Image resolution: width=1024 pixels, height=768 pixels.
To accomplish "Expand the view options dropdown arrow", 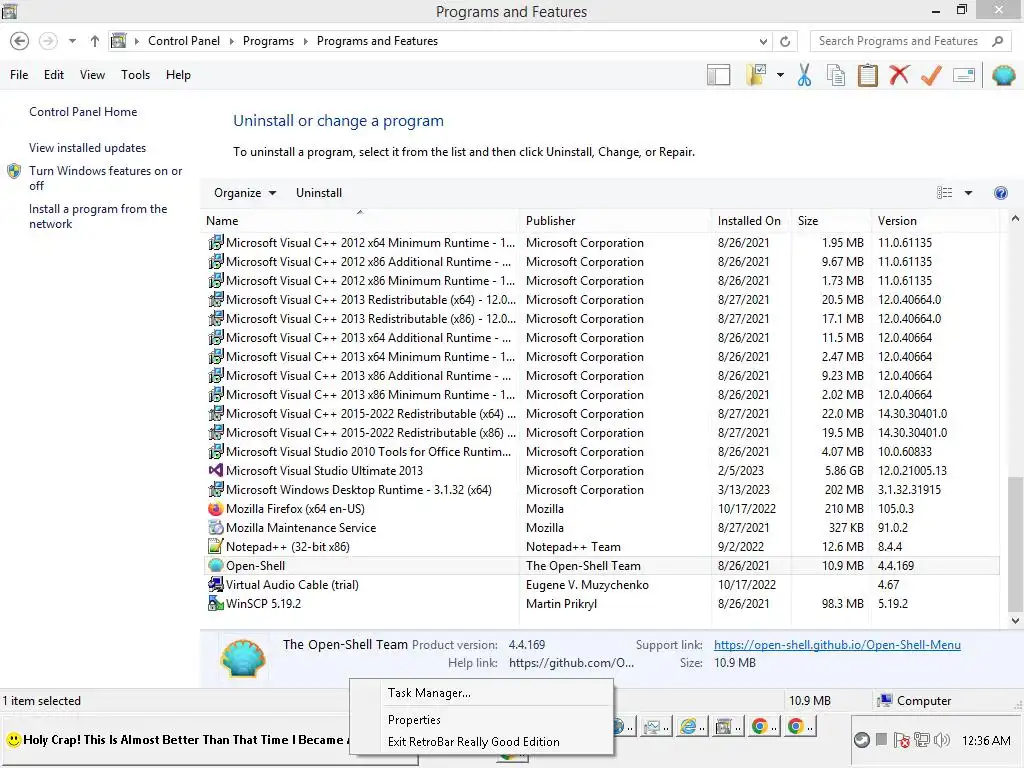I will point(968,193).
